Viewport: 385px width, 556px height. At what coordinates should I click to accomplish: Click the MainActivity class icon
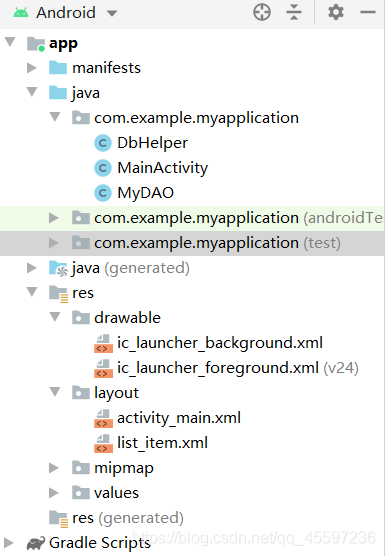pos(103,168)
